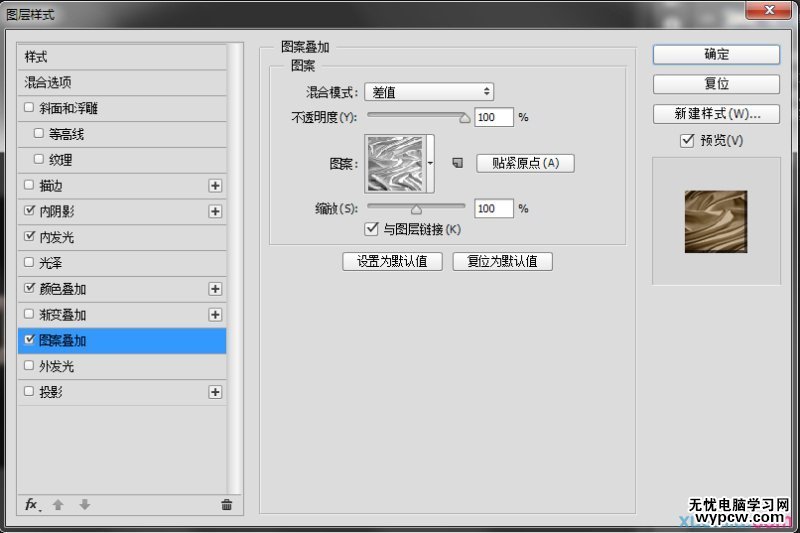Open the fx add-style menu icon
The image size is (800, 533).
pos(33,505)
